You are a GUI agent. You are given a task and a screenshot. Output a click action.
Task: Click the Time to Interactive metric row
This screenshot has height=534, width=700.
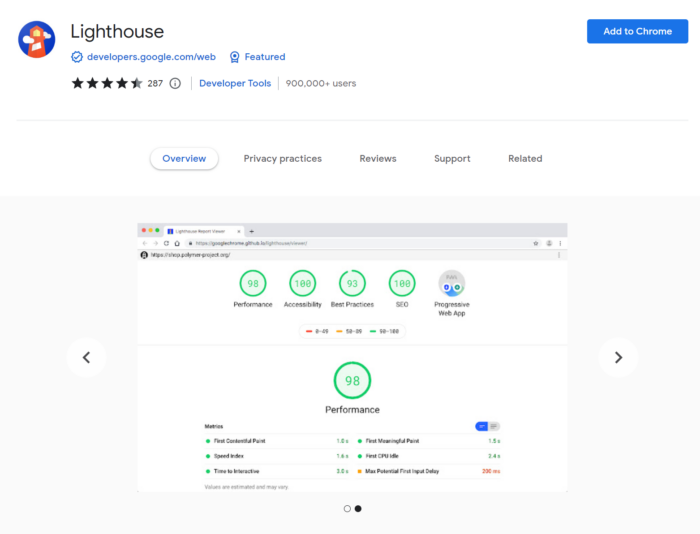tap(277, 471)
